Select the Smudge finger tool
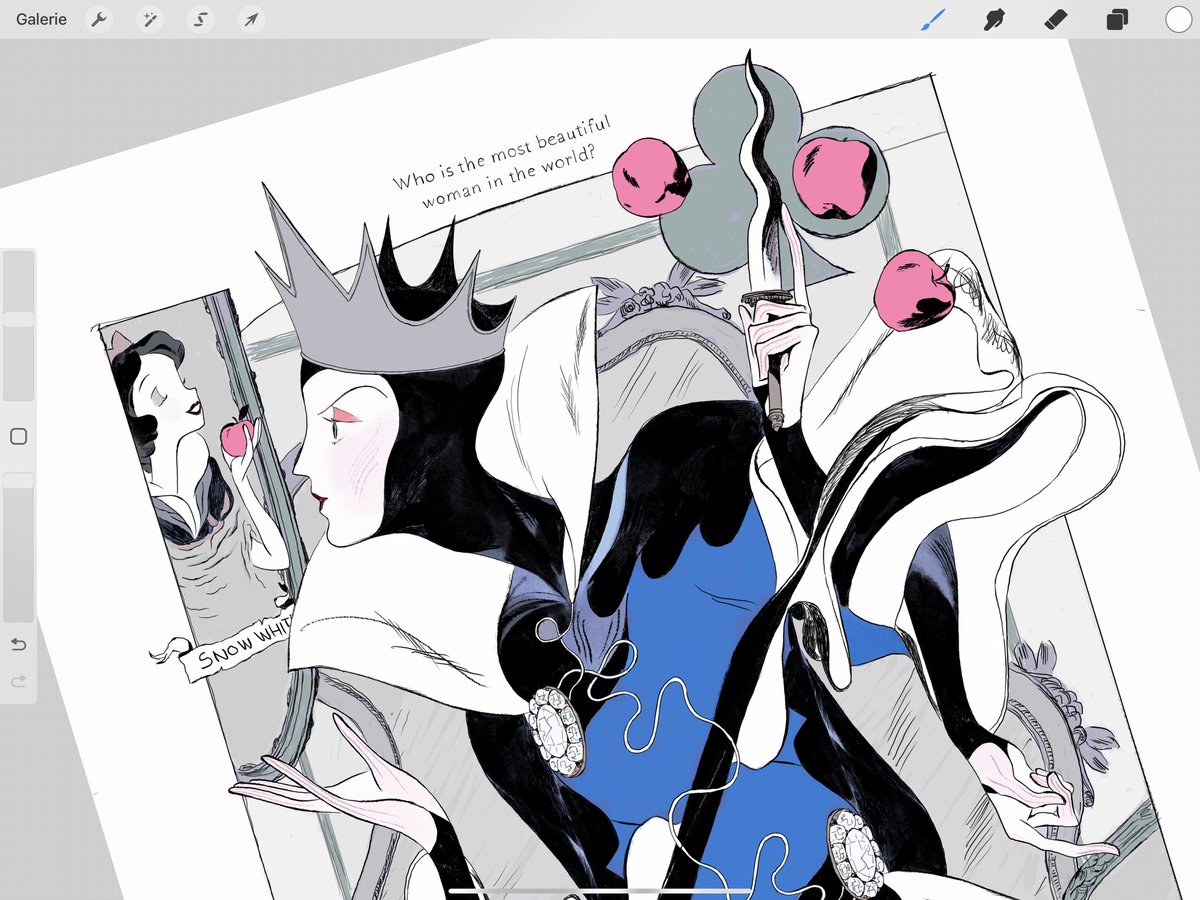1200x900 pixels. click(x=994, y=19)
